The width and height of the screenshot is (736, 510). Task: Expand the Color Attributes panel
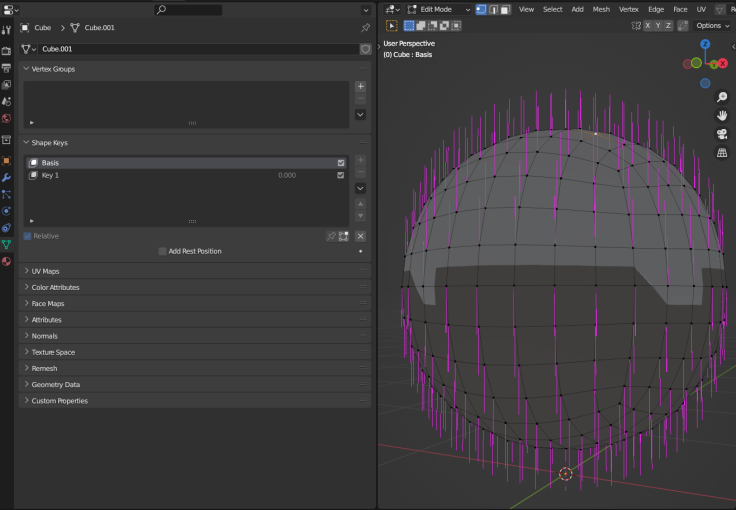26,287
